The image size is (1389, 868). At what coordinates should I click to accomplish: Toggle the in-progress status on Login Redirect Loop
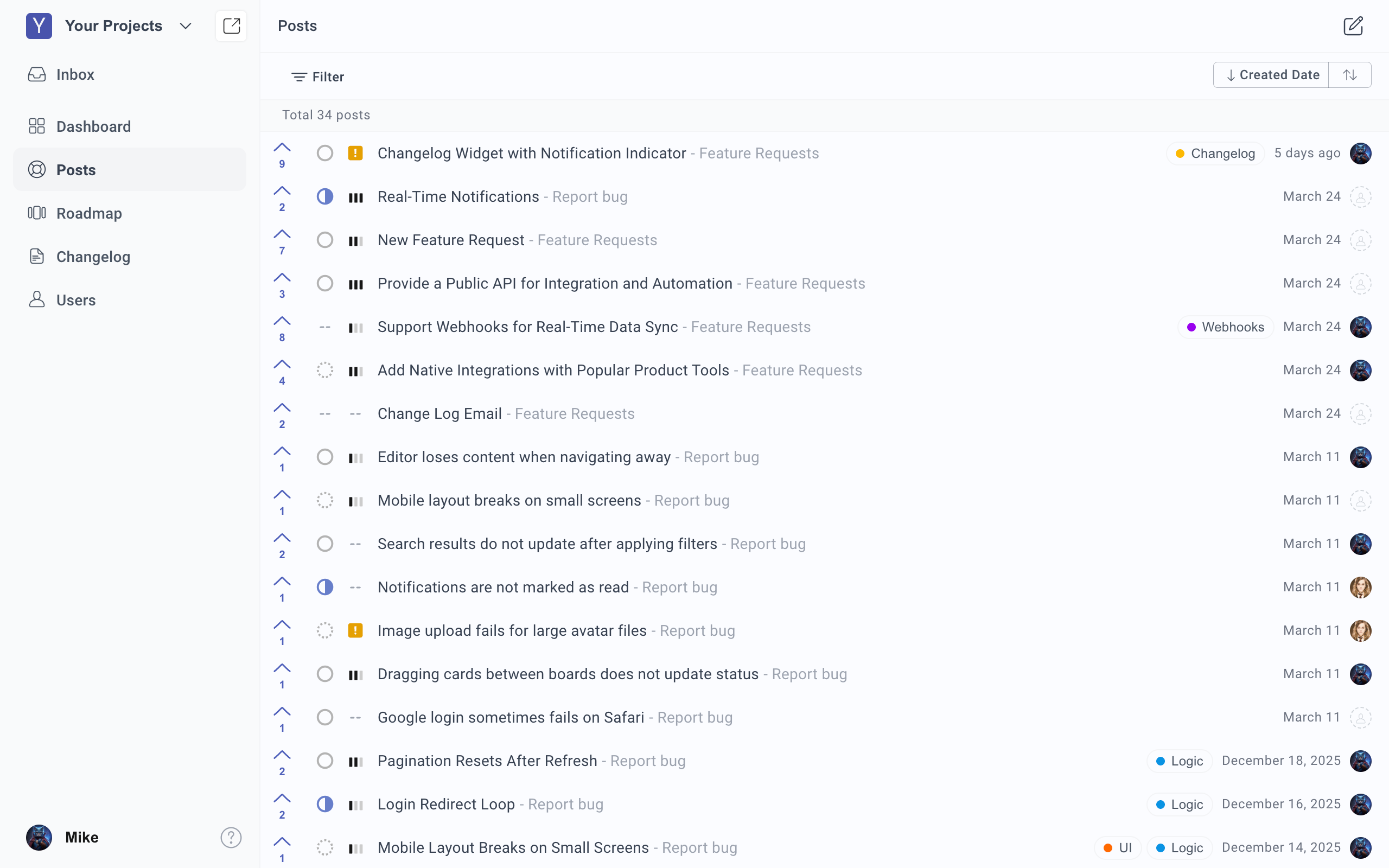tap(325, 805)
